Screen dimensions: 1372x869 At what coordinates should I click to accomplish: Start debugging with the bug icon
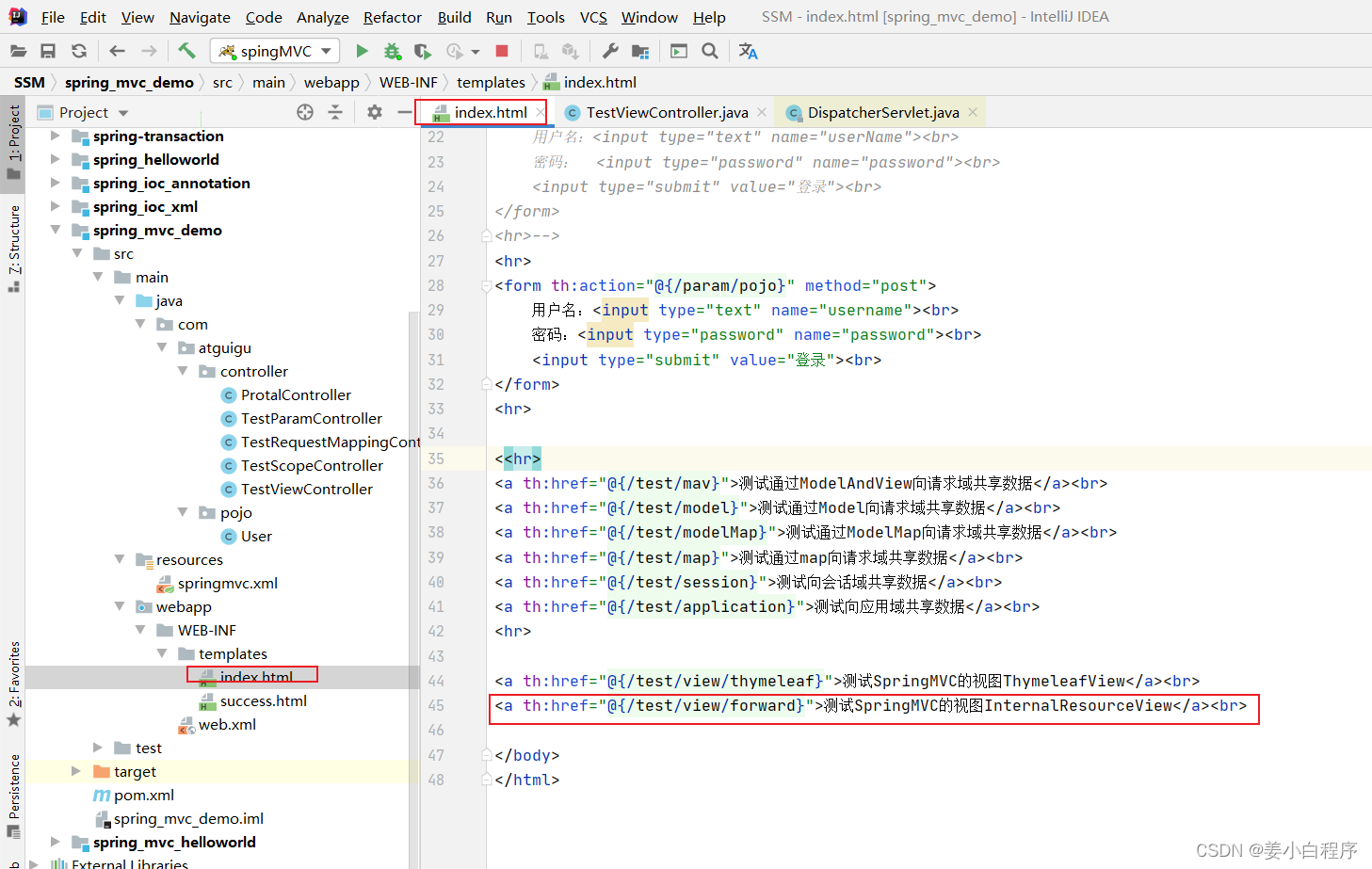coord(392,51)
